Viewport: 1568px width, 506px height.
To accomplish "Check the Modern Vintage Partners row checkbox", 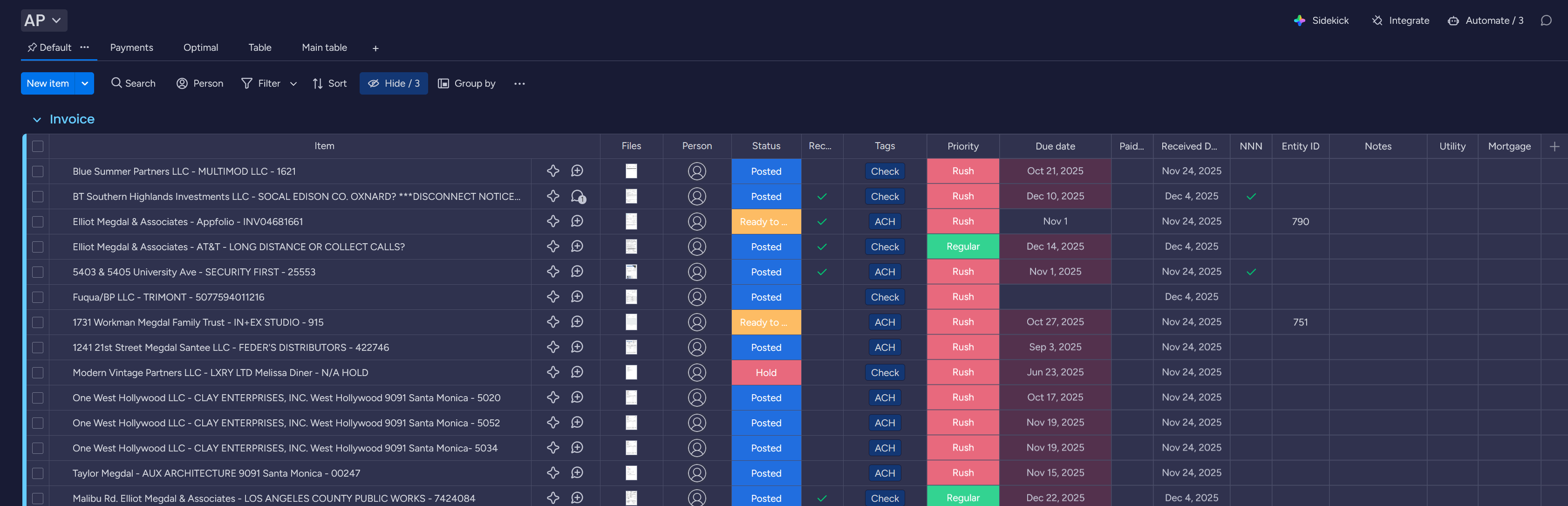I will 37,372.
